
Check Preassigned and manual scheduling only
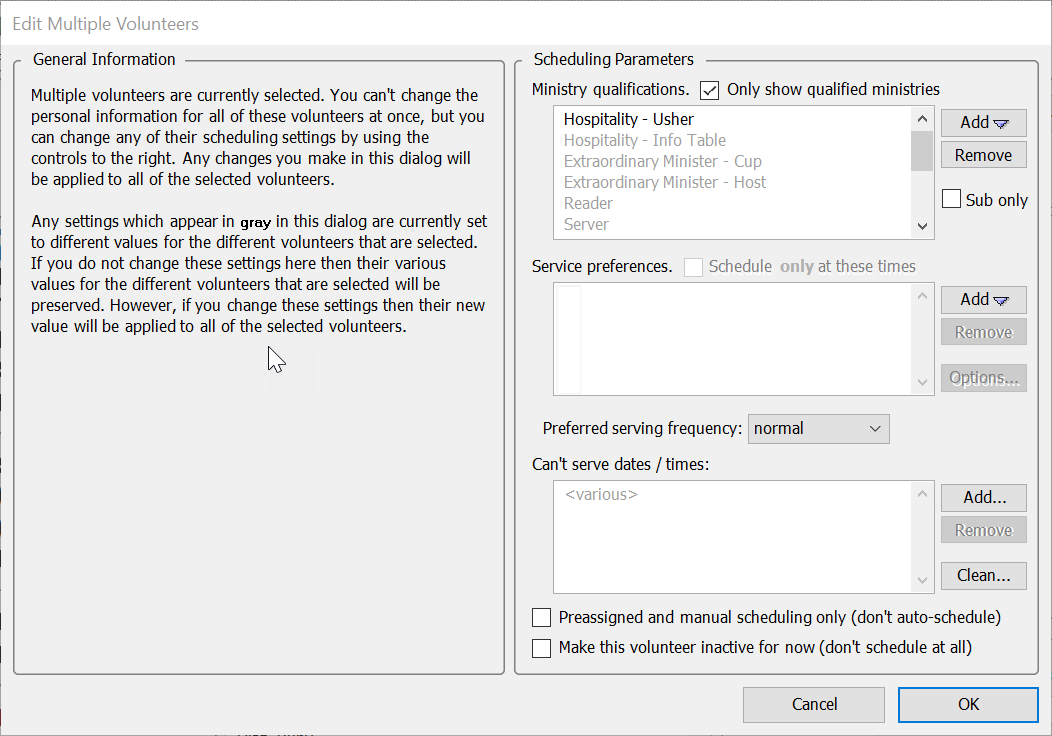tap(542, 618)
